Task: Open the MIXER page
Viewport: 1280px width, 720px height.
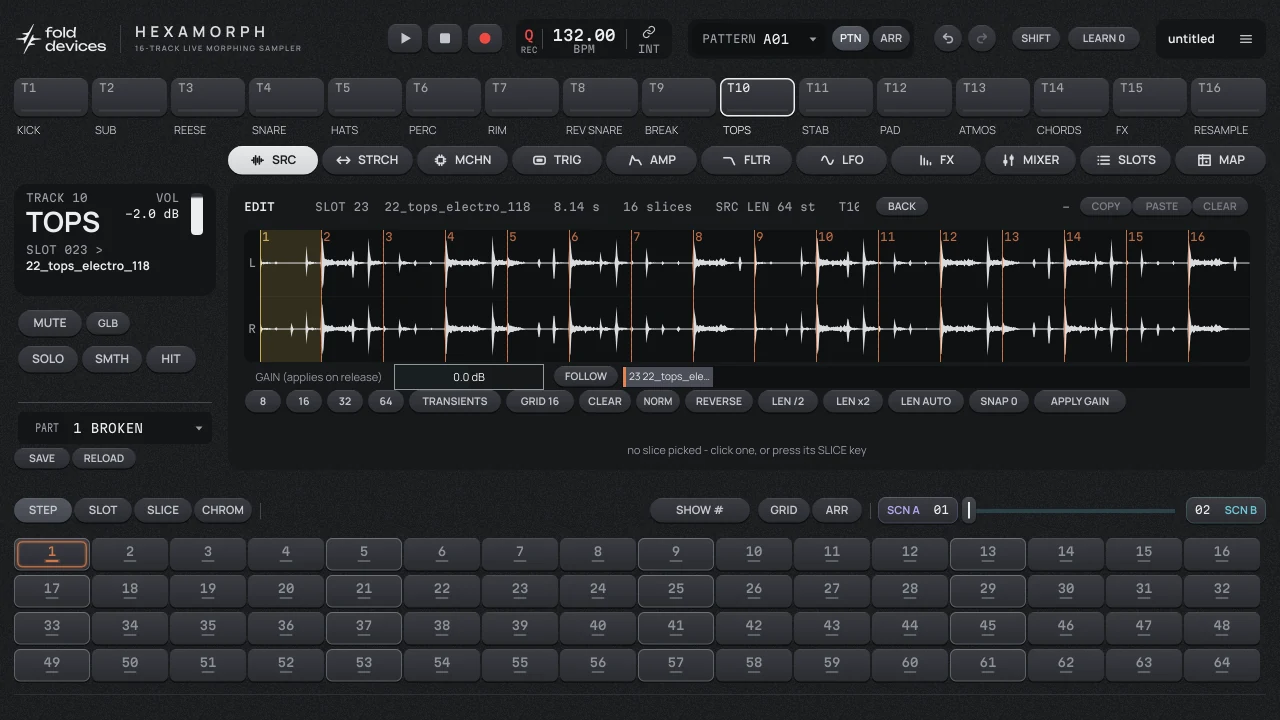Action: click(1031, 160)
